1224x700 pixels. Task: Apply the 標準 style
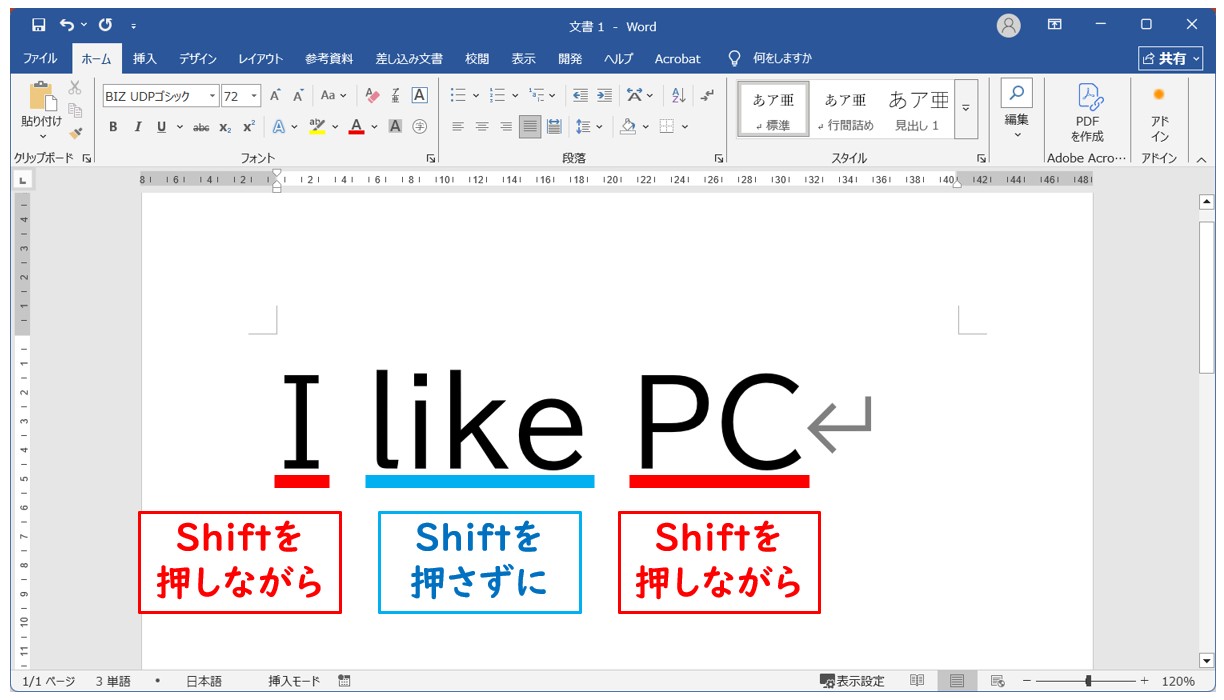(x=773, y=110)
